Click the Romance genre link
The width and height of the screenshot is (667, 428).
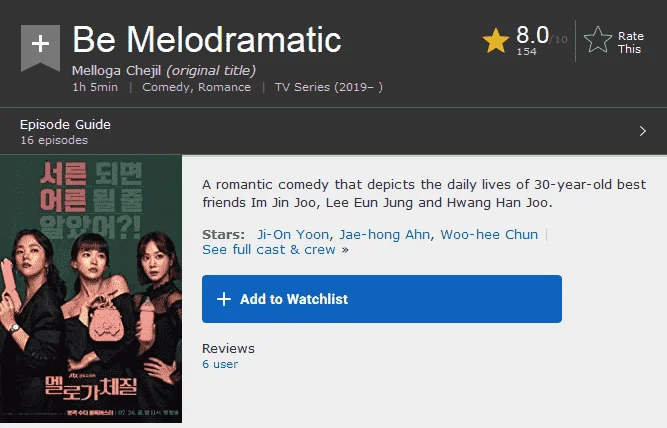224,87
